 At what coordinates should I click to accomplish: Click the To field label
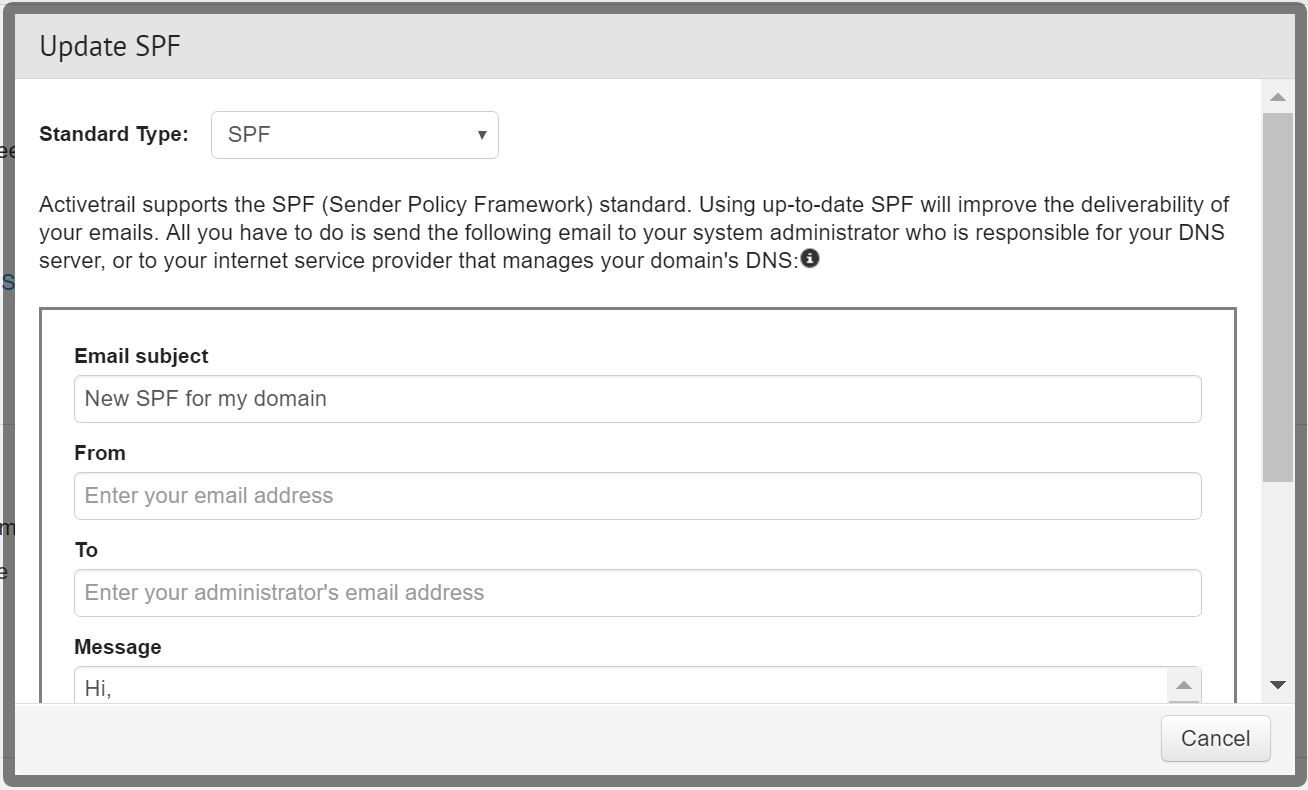click(x=86, y=550)
